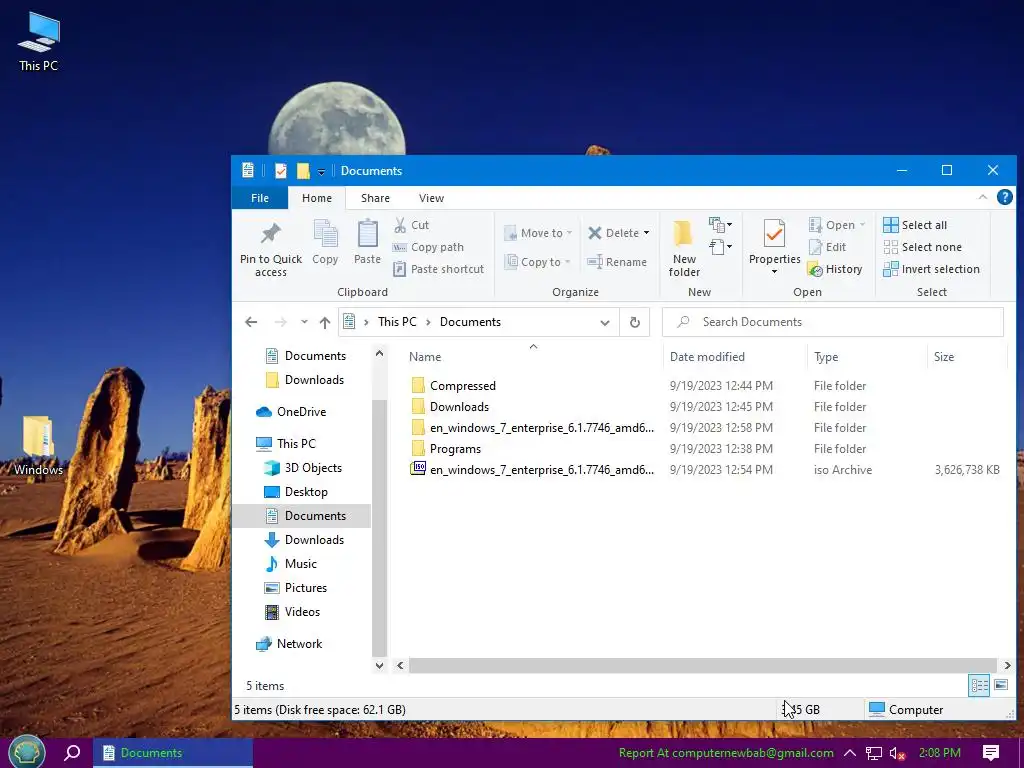1024x768 pixels.
Task: Open the File menu tab
Action: click(260, 198)
